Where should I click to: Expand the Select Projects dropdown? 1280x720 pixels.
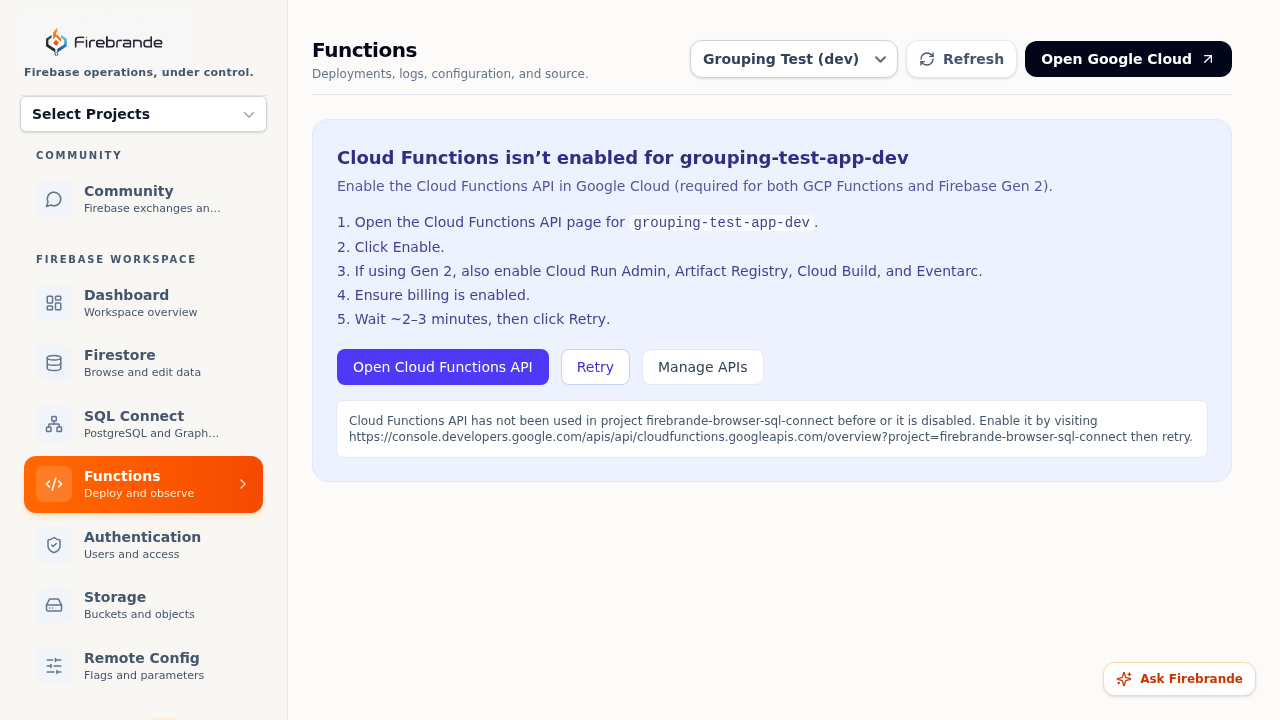[x=143, y=114]
